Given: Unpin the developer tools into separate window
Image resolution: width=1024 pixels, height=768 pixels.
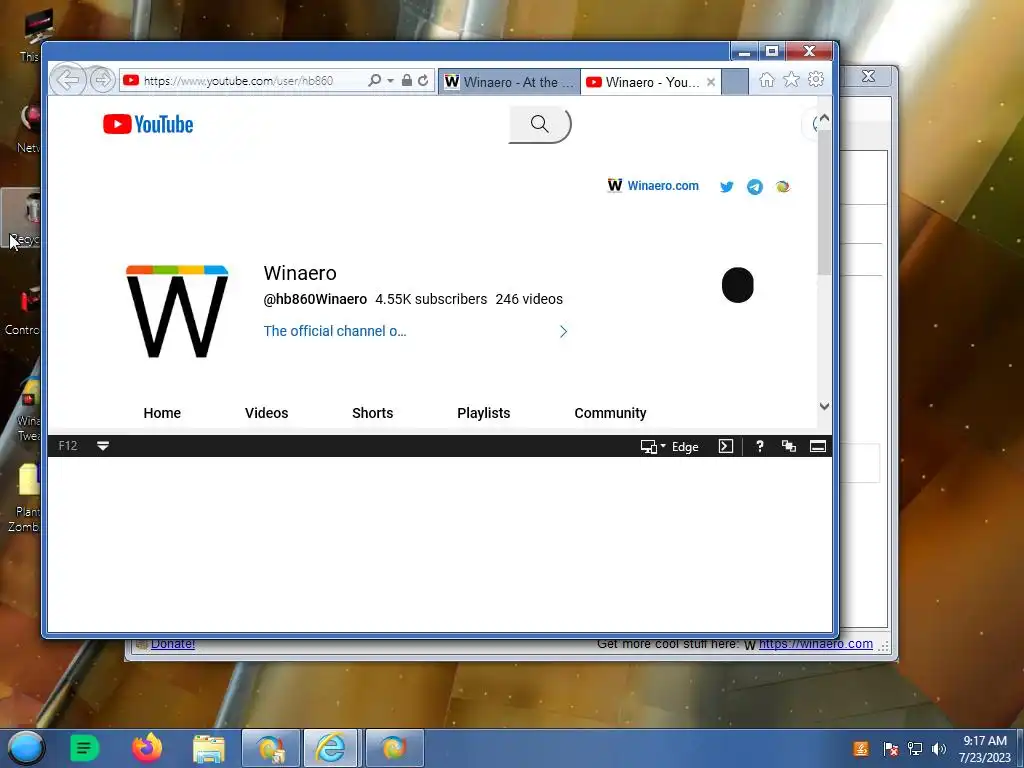Looking at the screenshot, I should click(x=789, y=446).
